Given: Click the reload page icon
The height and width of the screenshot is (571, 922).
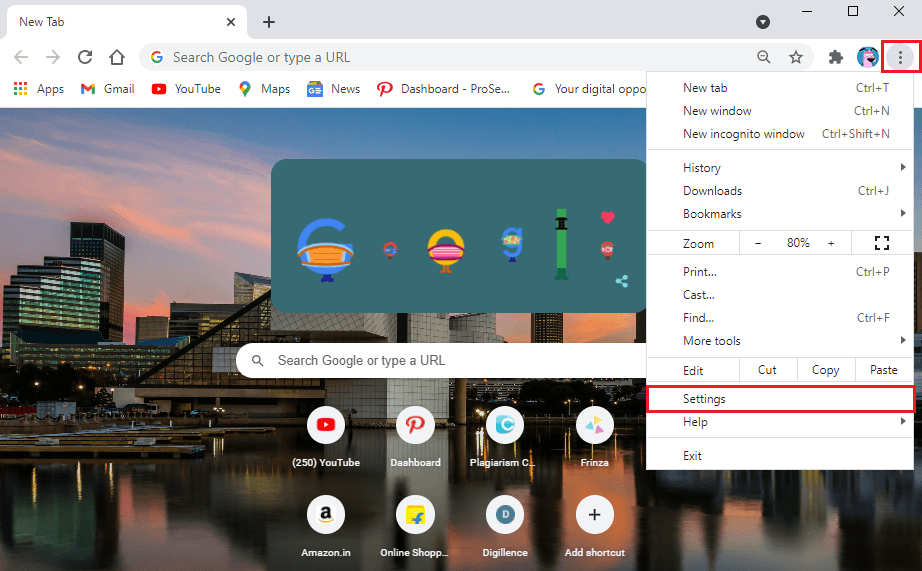Looking at the screenshot, I should click(85, 57).
